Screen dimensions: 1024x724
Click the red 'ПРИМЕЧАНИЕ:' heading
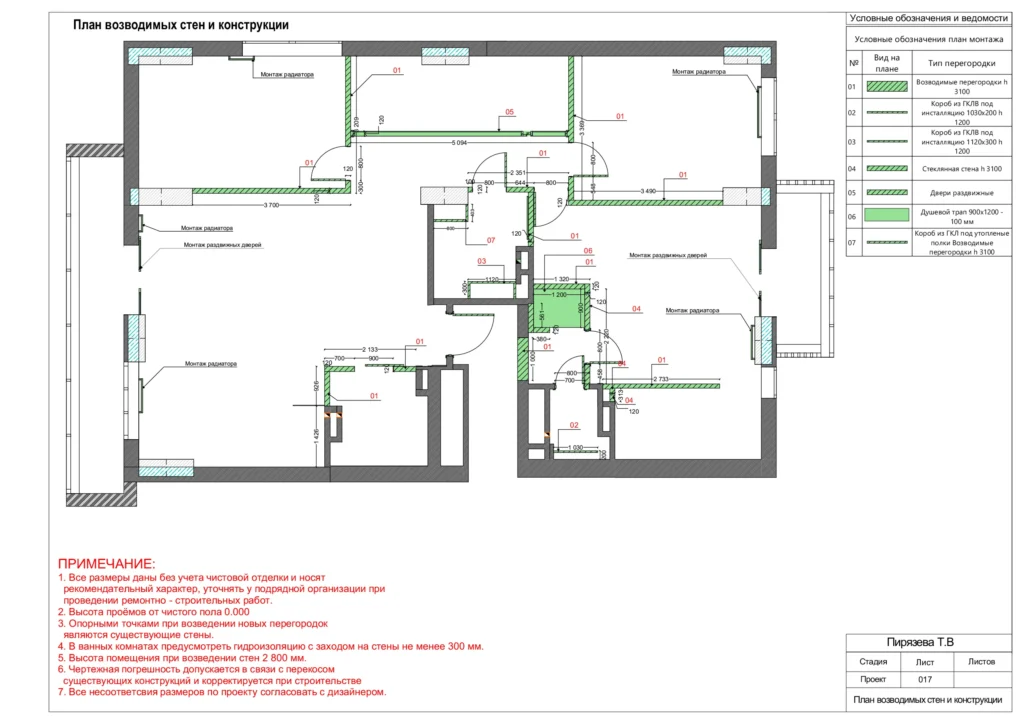pos(107,565)
